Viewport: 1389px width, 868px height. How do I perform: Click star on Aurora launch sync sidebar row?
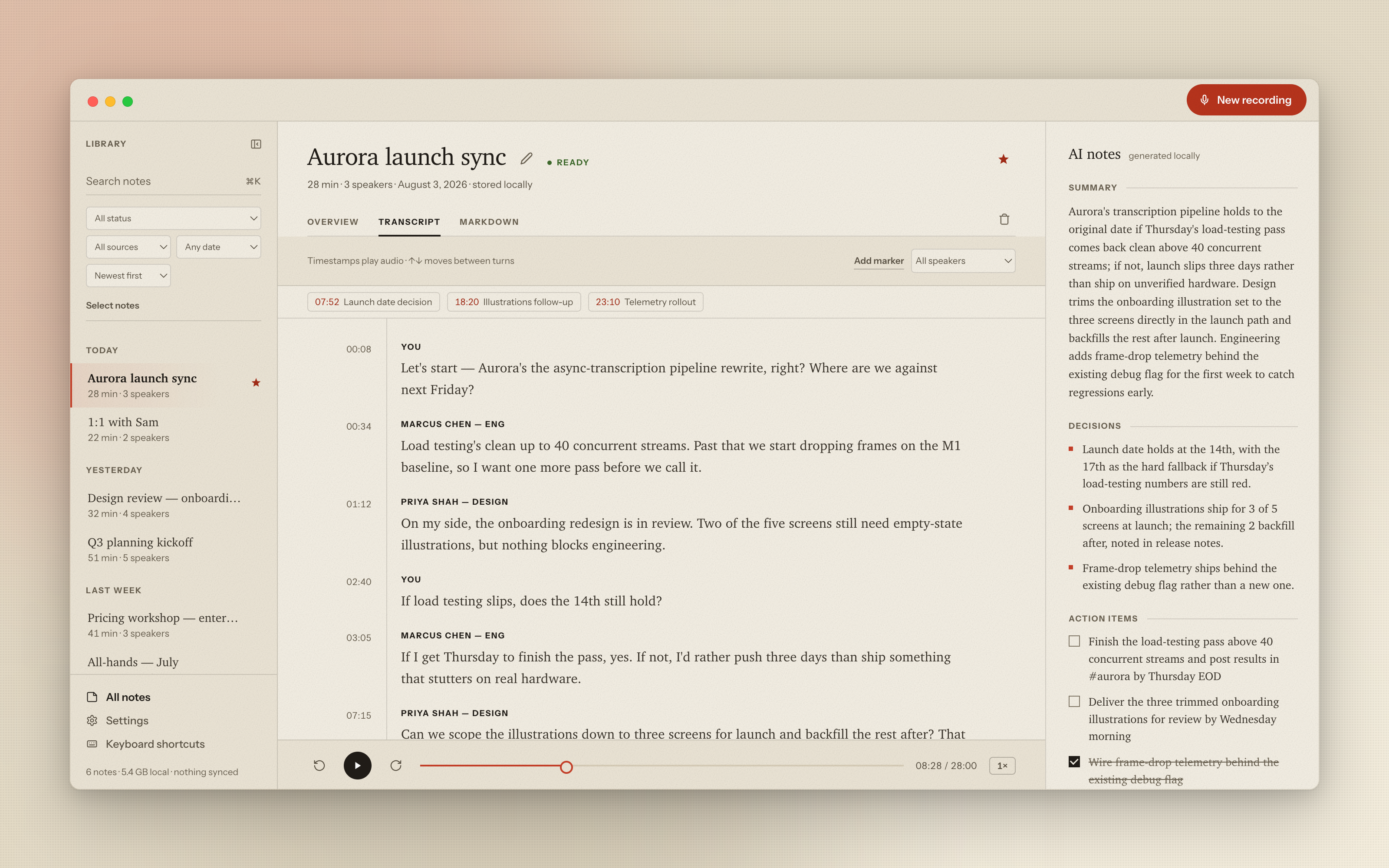pos(256,382)
